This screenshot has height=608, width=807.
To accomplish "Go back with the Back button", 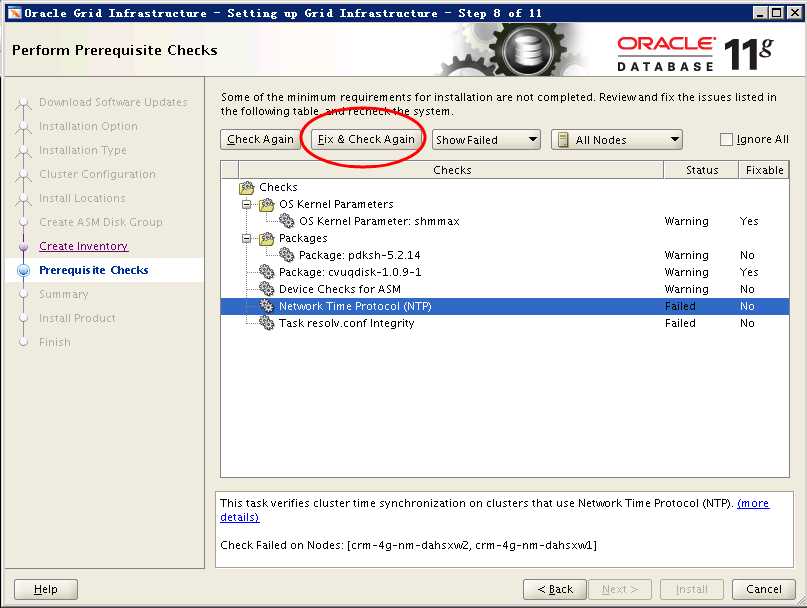I will click(x=555, y=589).
